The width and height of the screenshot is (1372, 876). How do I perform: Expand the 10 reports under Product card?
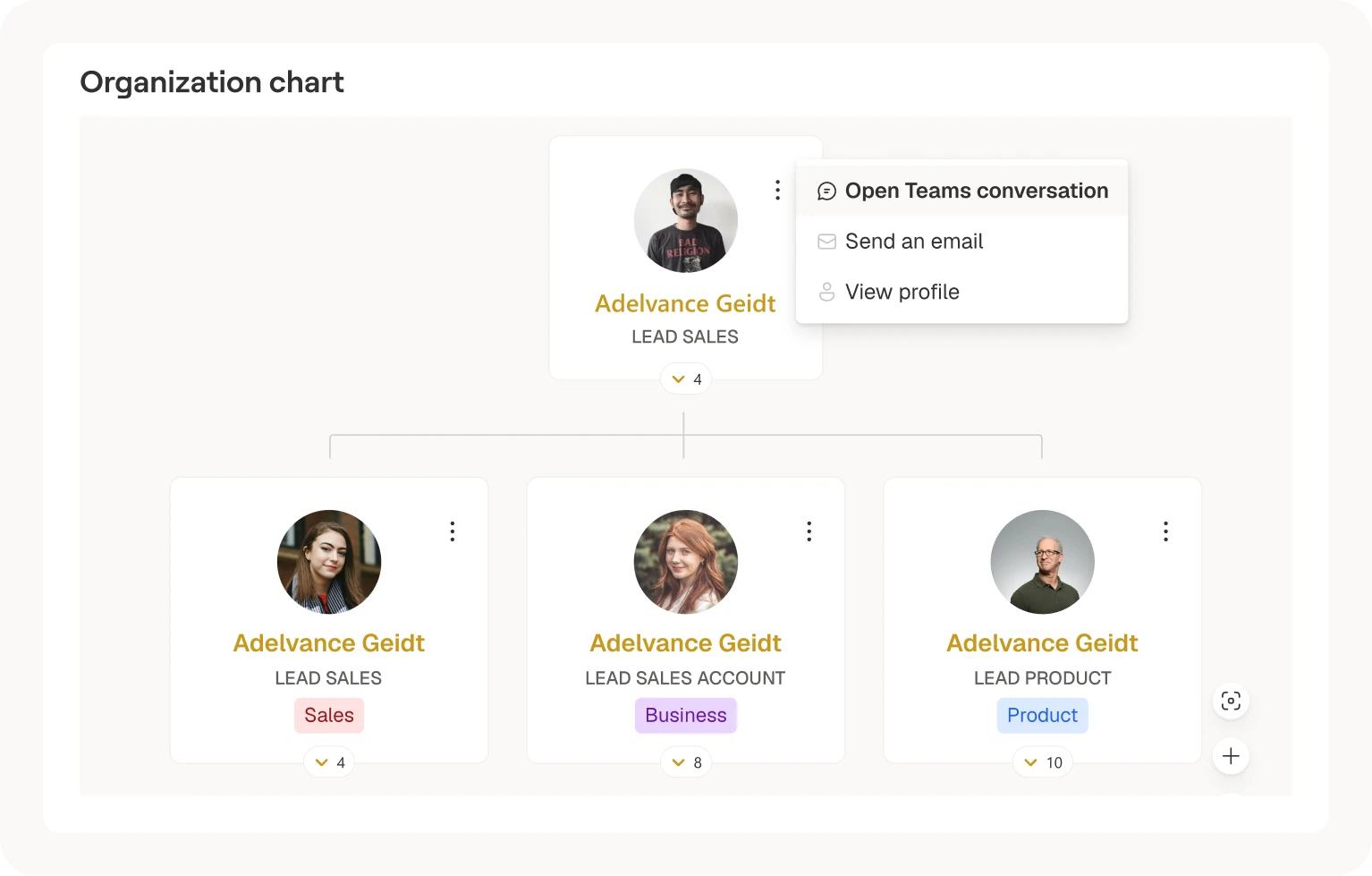pos(1043,762)
